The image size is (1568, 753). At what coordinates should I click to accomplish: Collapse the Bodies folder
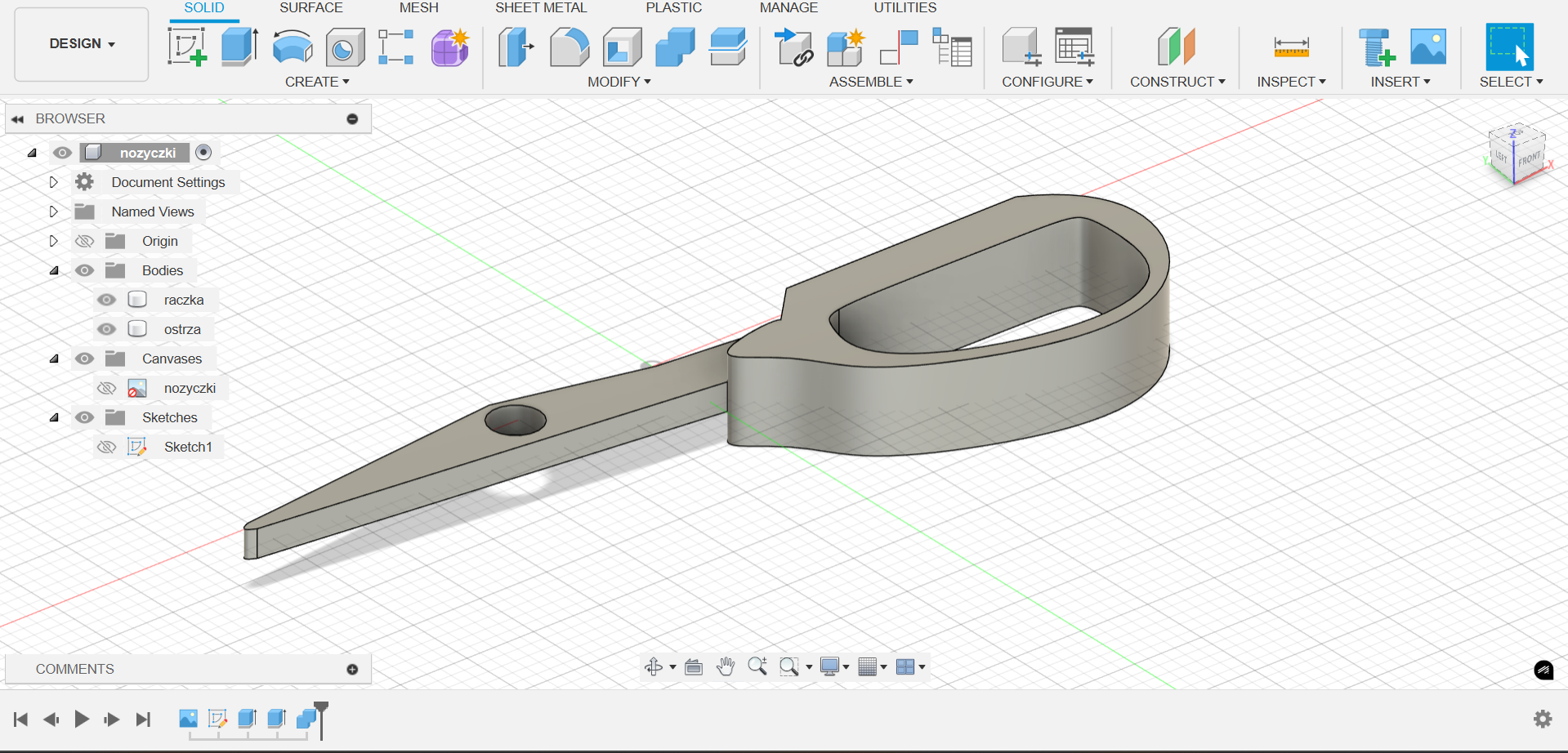54,270
